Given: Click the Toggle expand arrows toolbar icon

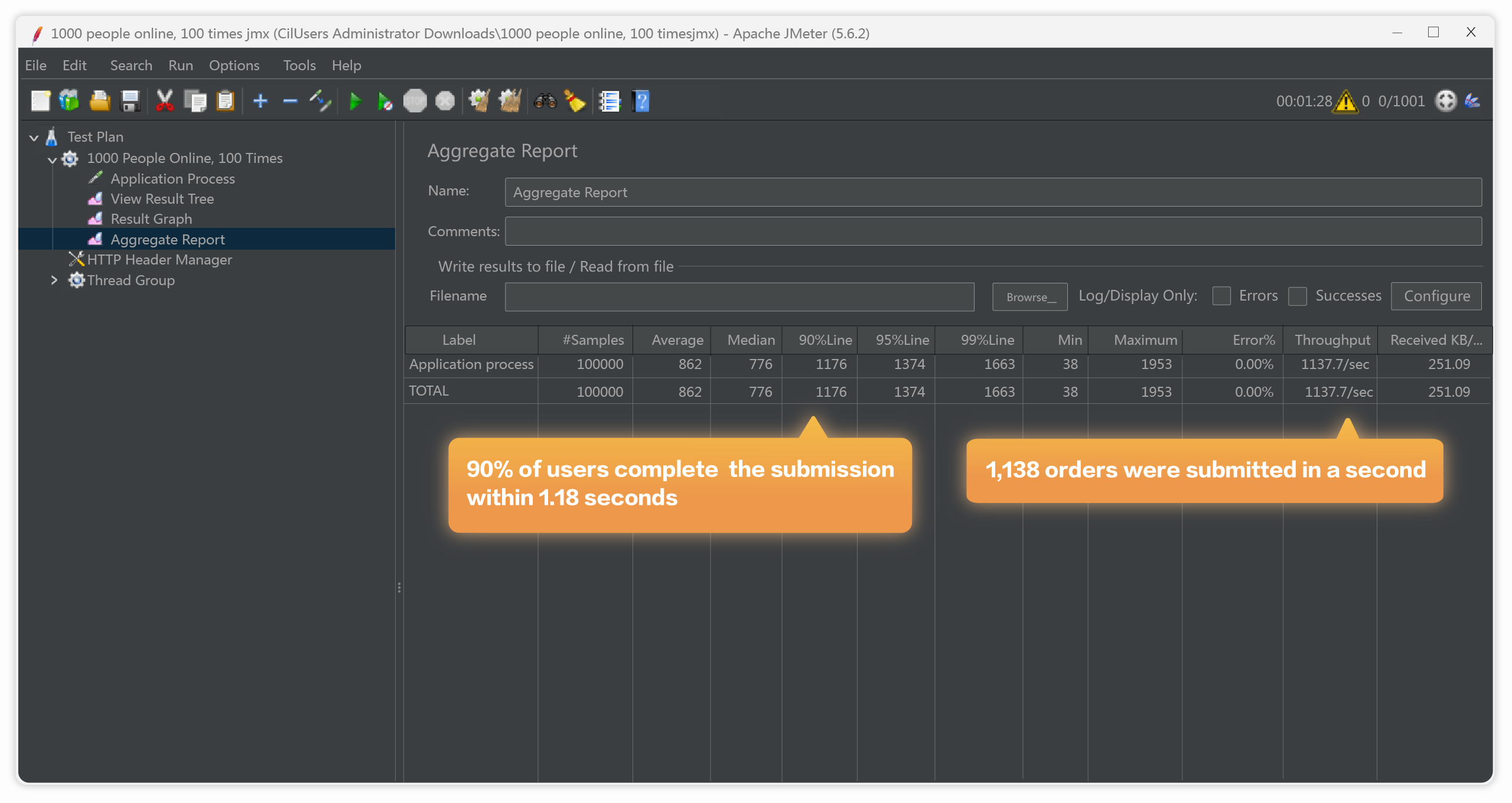Looking at the screenshot, I should coord(320,102).
